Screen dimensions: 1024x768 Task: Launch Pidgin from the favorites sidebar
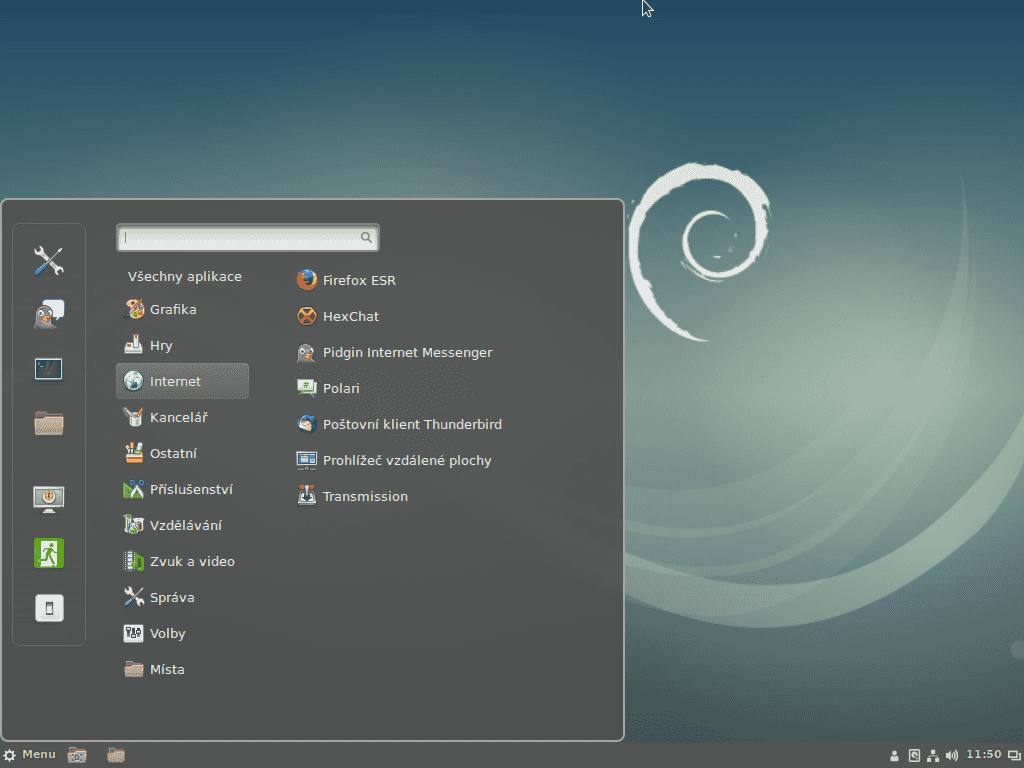(x=48, y=315)
